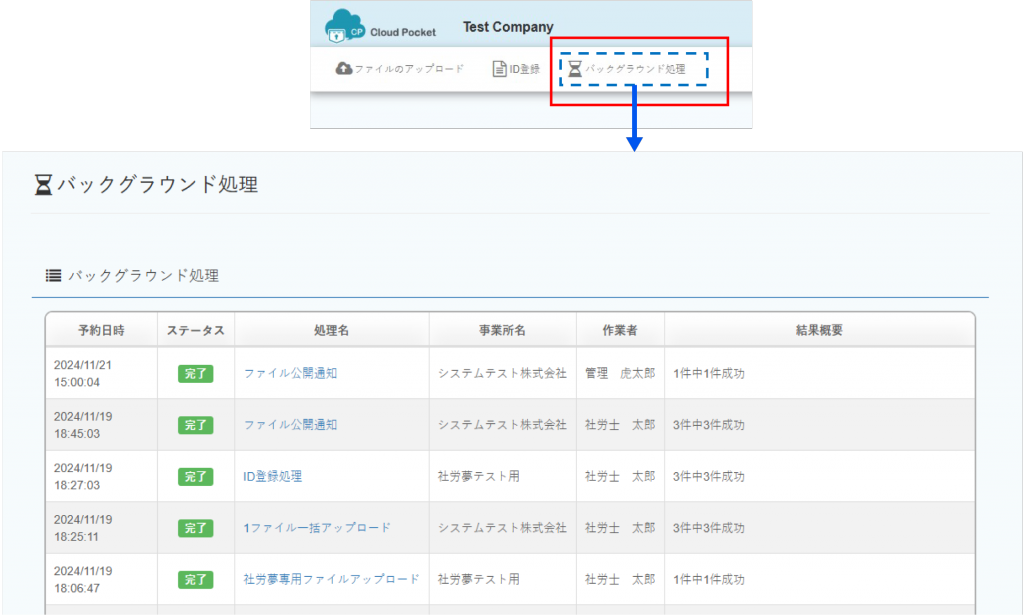Open the ID登録処理 link

coord(272,477)
